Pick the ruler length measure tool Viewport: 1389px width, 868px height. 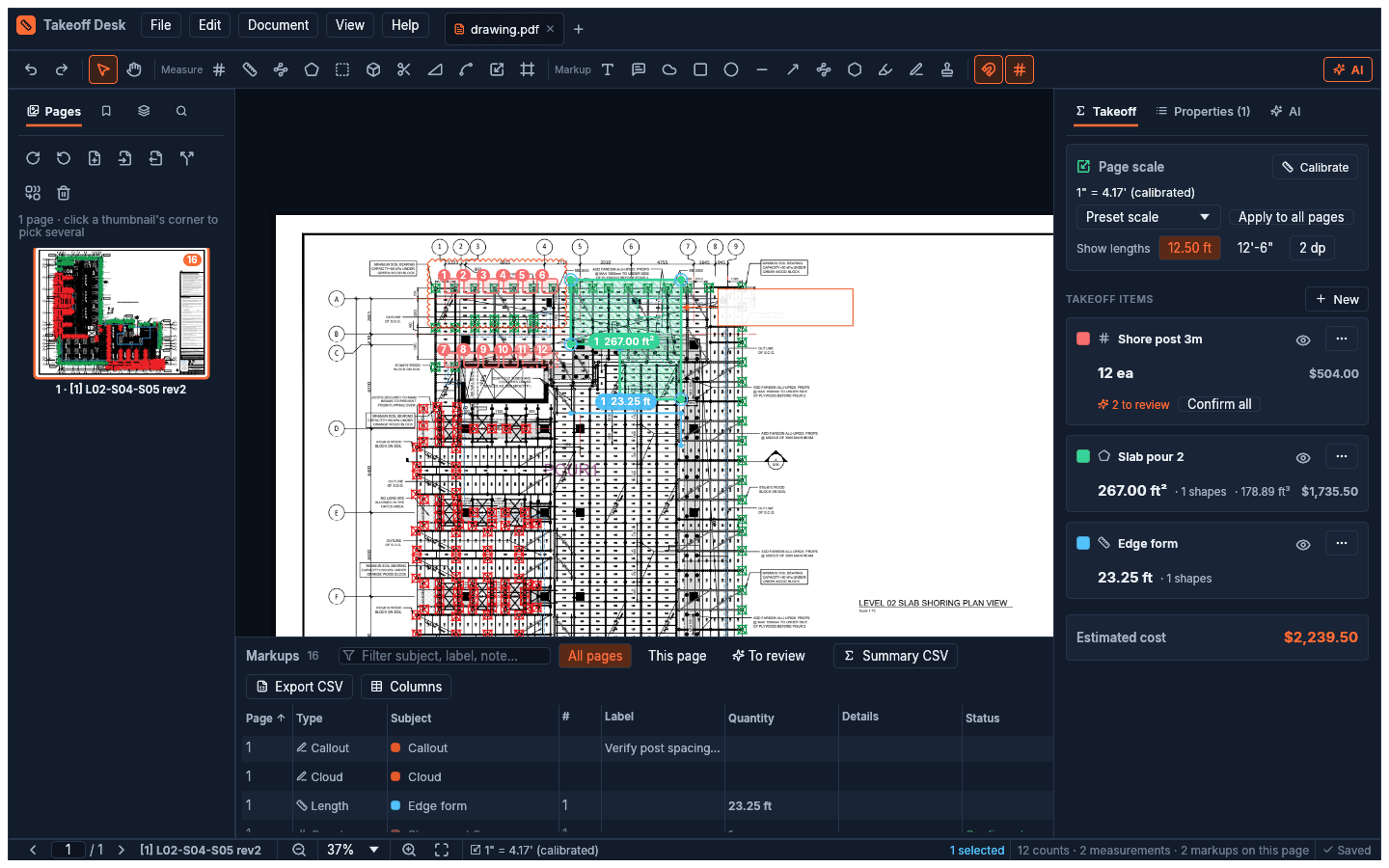[250, 69]
